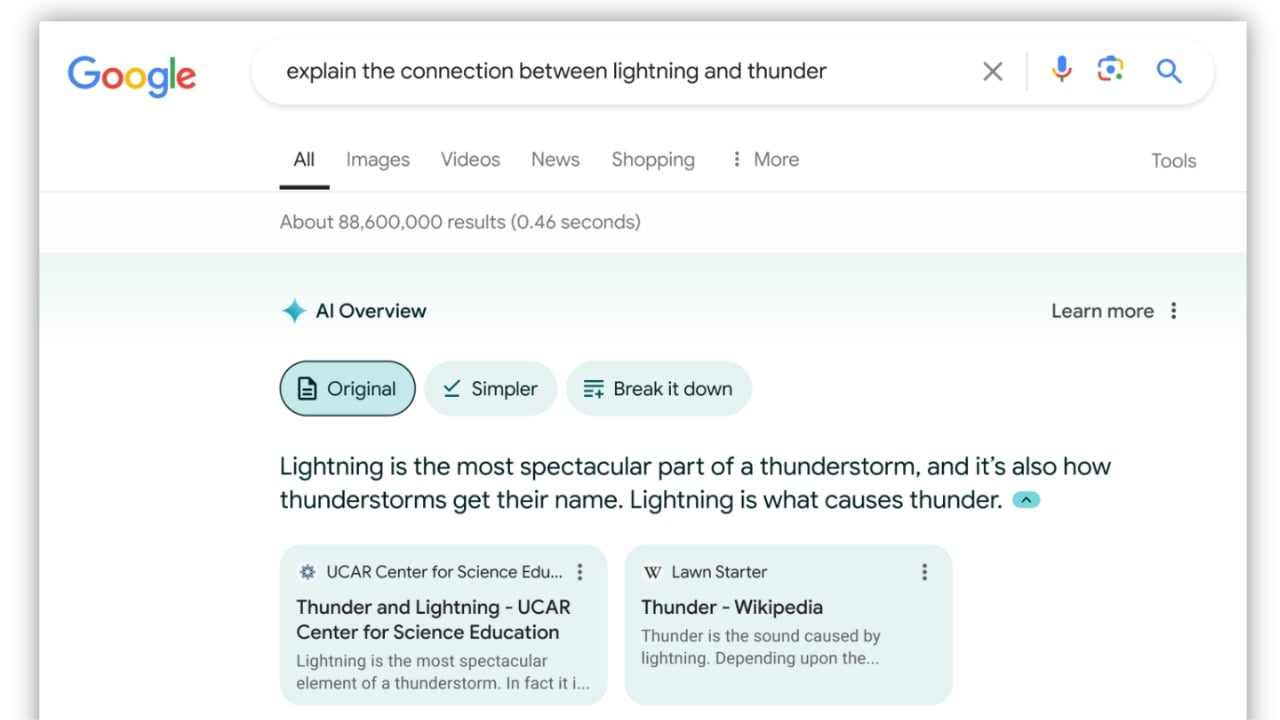
Task: Open the Tools search options
Action: coord(1173,161)
